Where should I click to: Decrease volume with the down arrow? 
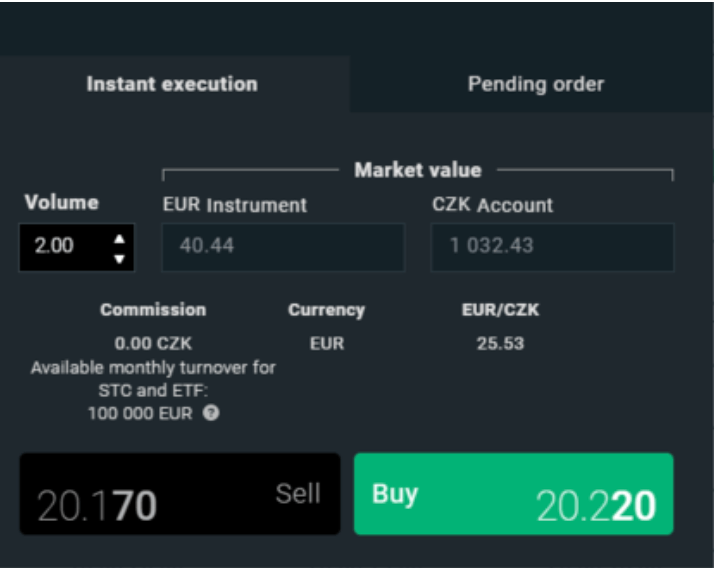pos(120,258)
